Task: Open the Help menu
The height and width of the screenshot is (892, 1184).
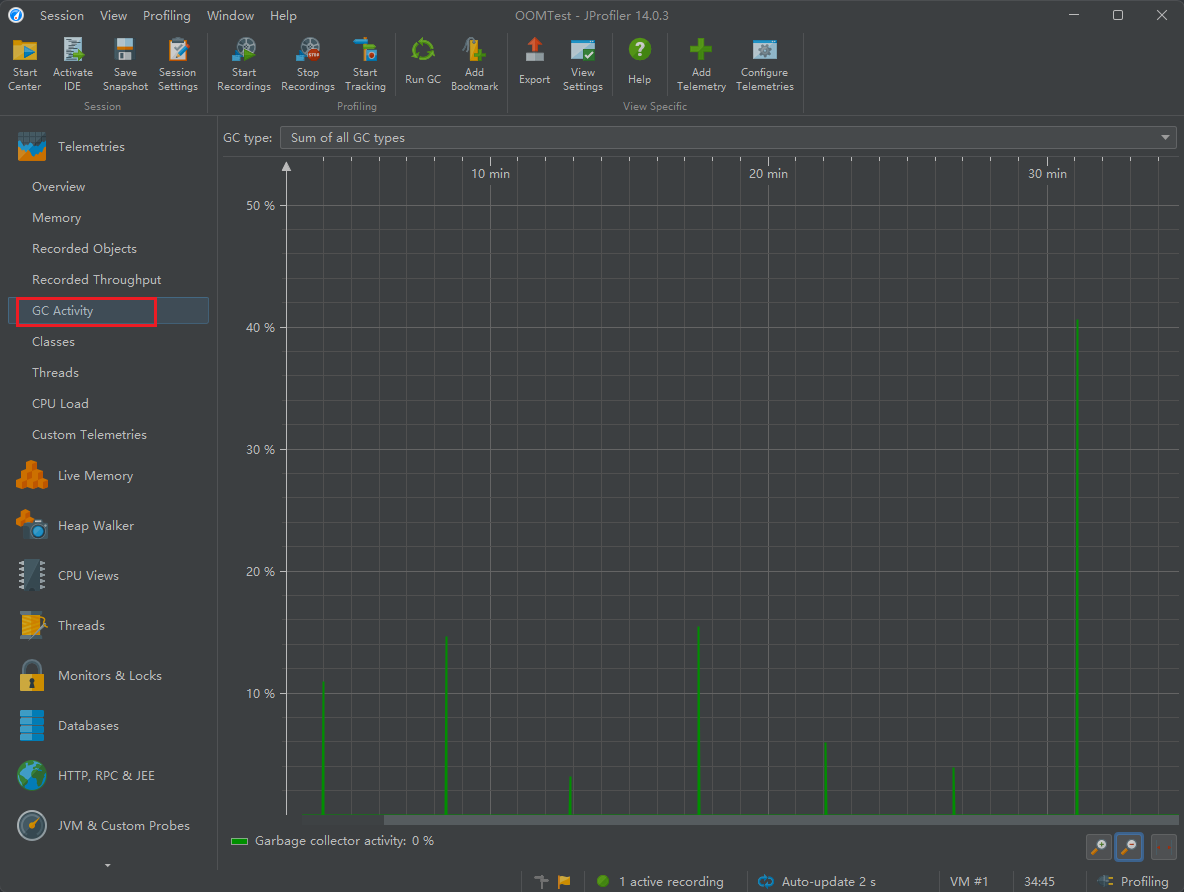Action: point(283,15)
